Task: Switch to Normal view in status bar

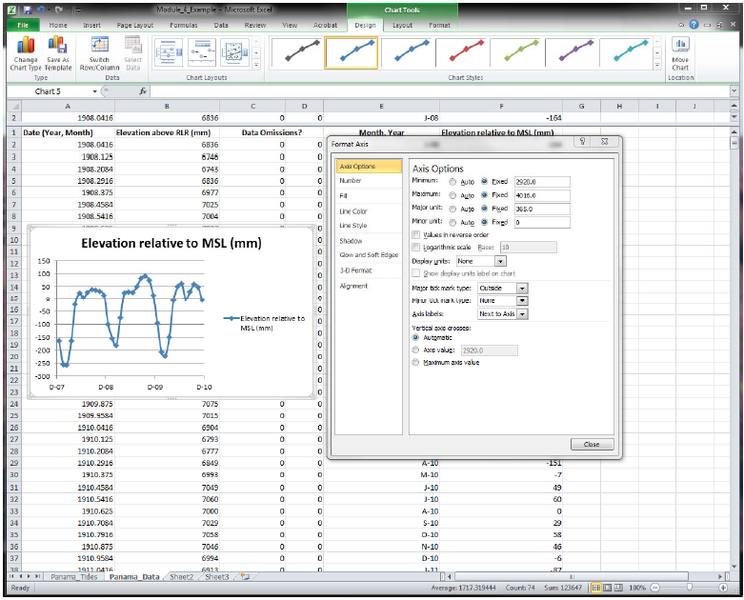Action: click(x=596, y=588)
